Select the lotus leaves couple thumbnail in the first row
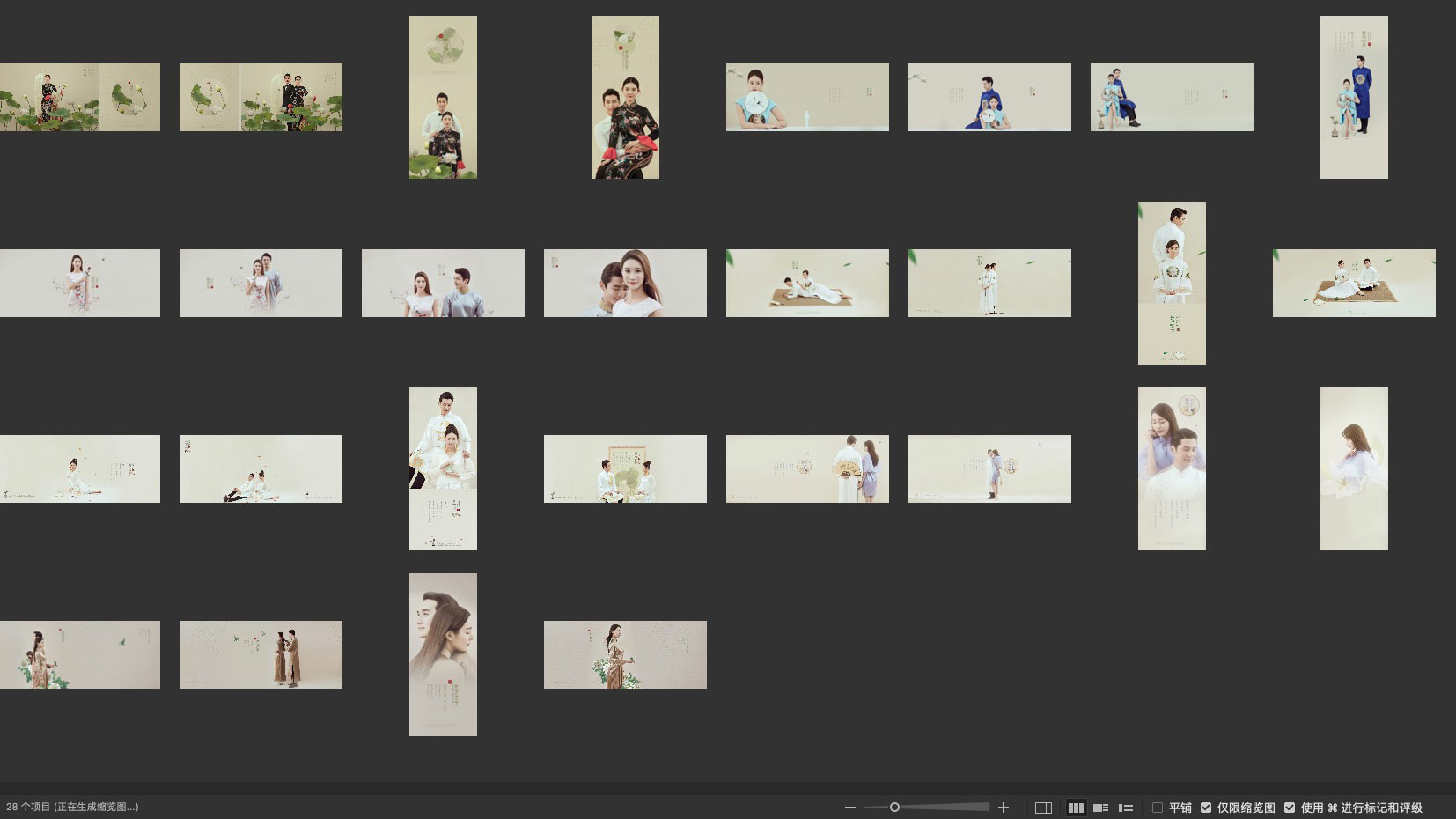1456x819 pixels. [261, 97]
